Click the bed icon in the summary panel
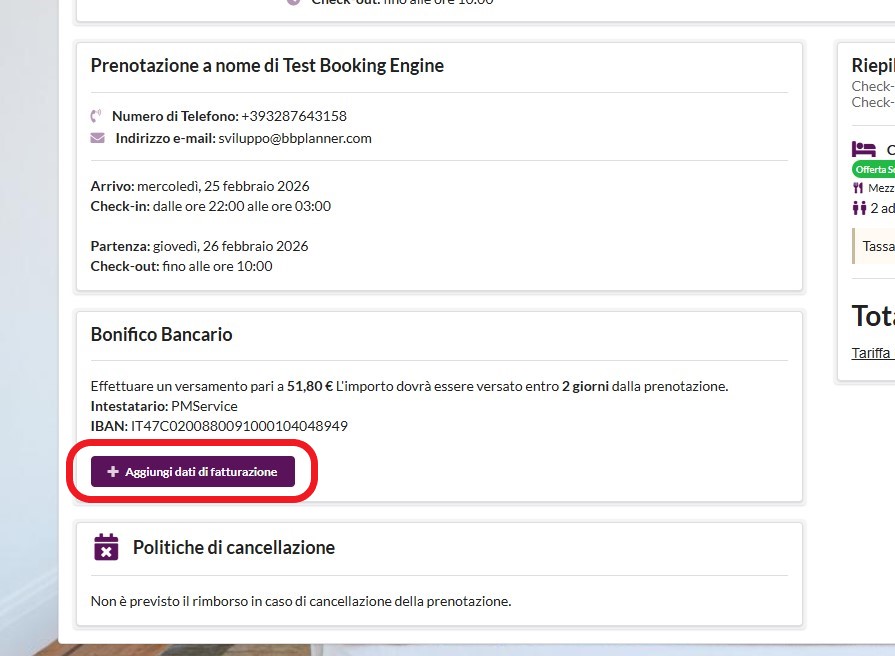Screen dimensions: 895x656 pyautogui.click(x=863, y=149)
